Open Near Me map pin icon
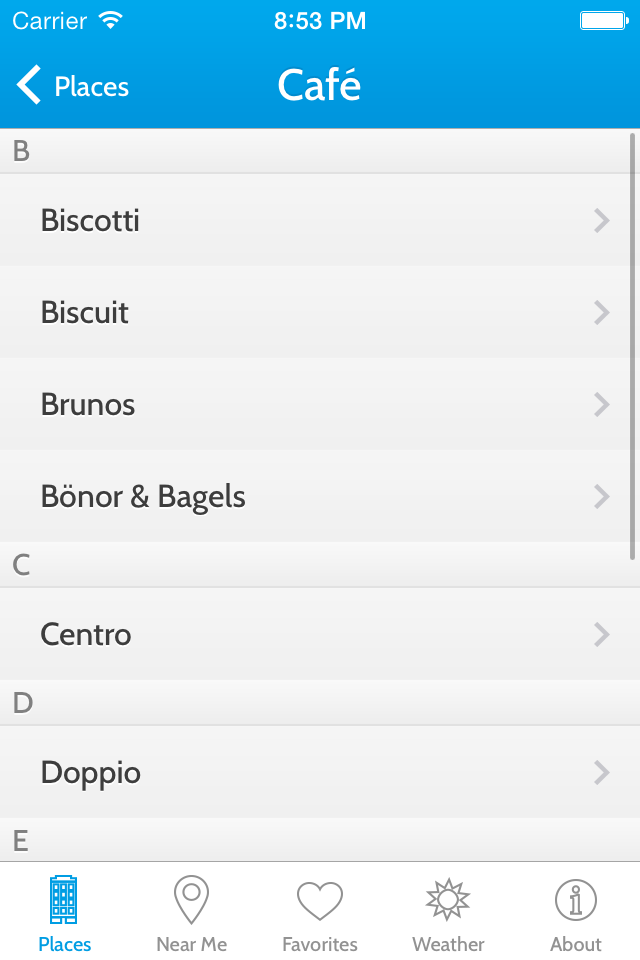Screen dimensions: 640x960 tap(191, 899)
